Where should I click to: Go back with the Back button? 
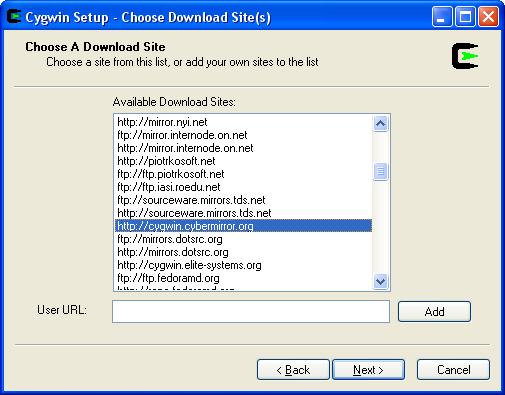pyautogui.click(x=293, y=370)
